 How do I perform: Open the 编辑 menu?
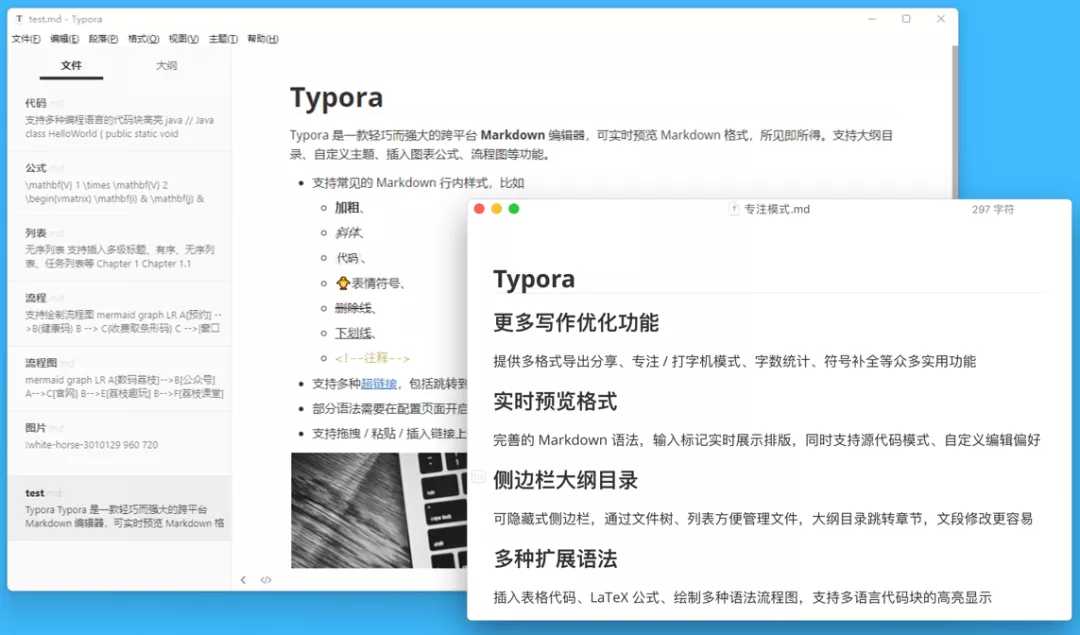point(63,39)
